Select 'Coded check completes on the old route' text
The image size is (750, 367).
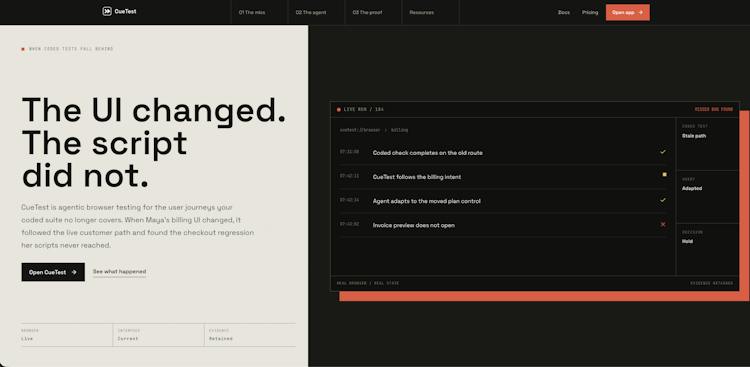click(428, 153)
